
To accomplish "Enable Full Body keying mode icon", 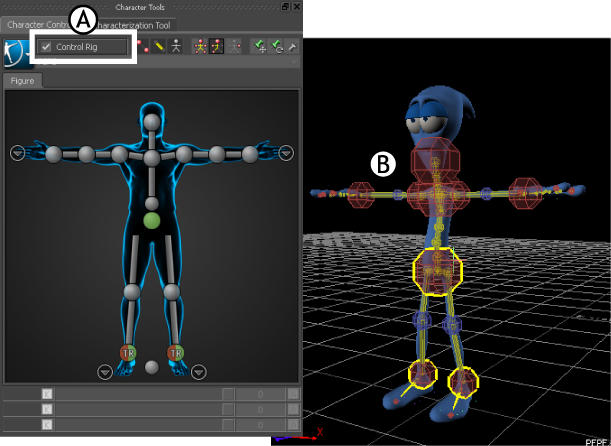I will pos(200,46).
